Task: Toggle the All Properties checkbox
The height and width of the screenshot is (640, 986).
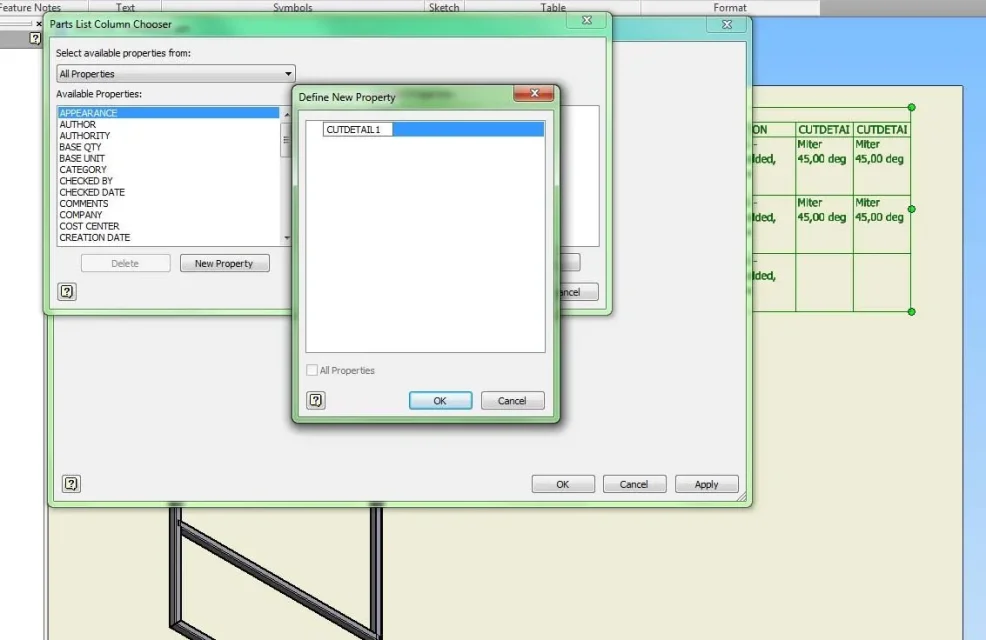Action: click(312, 370)
